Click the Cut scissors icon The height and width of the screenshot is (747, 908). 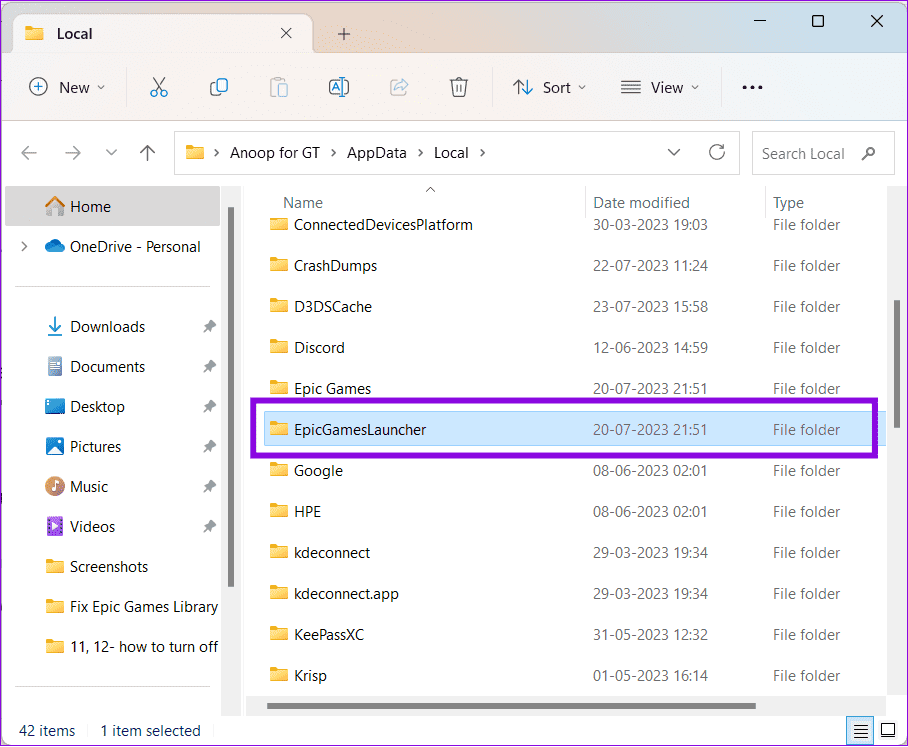coord(159,87)
